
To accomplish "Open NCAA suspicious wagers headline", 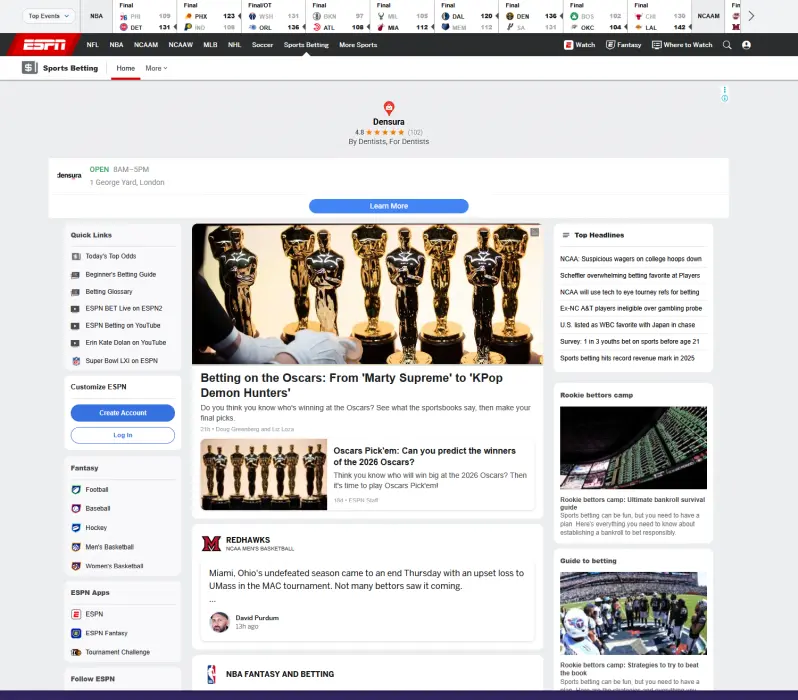I will [631, 259].
